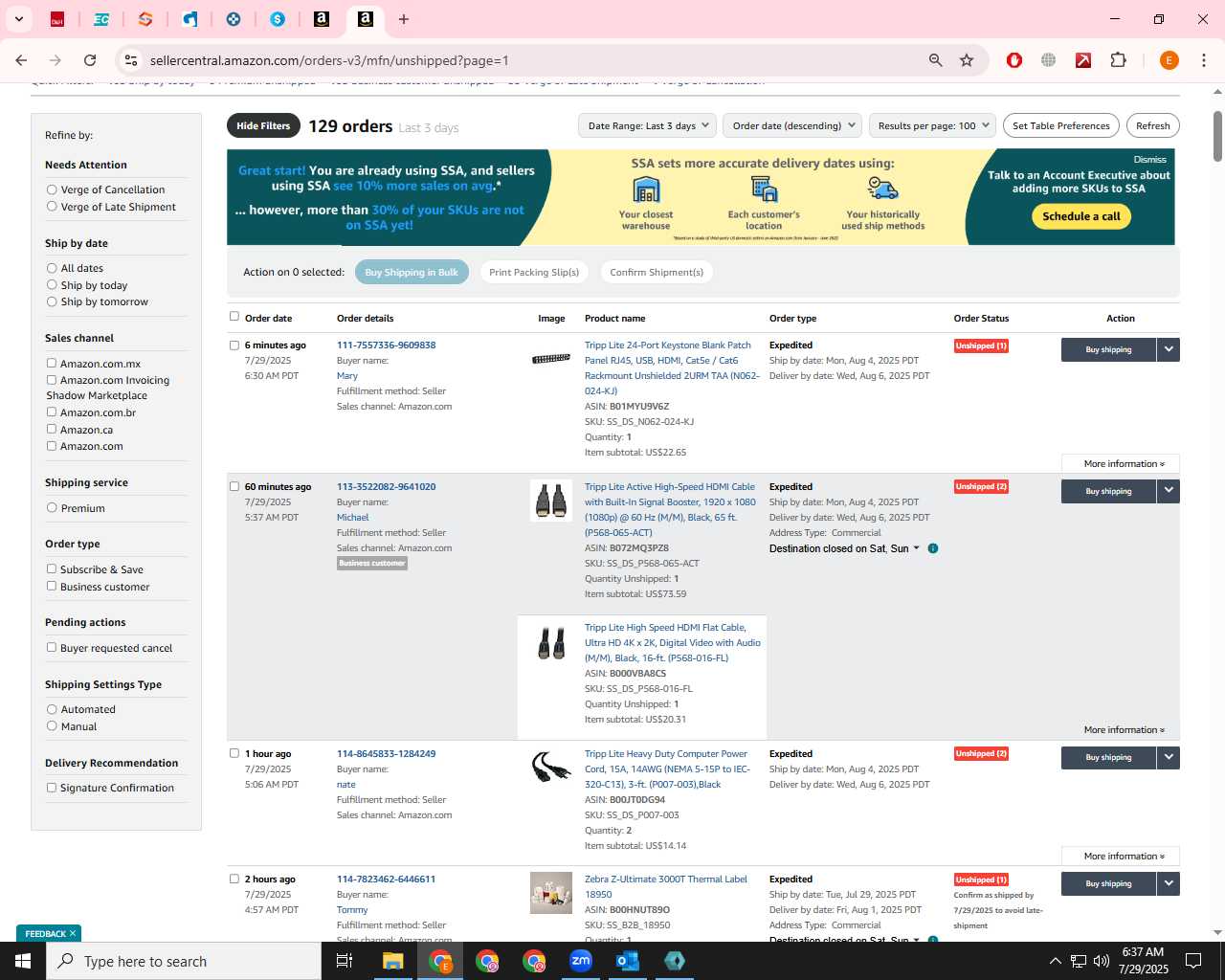The height and width of the screenshot is (980, 1225).
Task: Check the Buyer requested cancel filter
Action: pyautogui.click(x=52, y=648)
